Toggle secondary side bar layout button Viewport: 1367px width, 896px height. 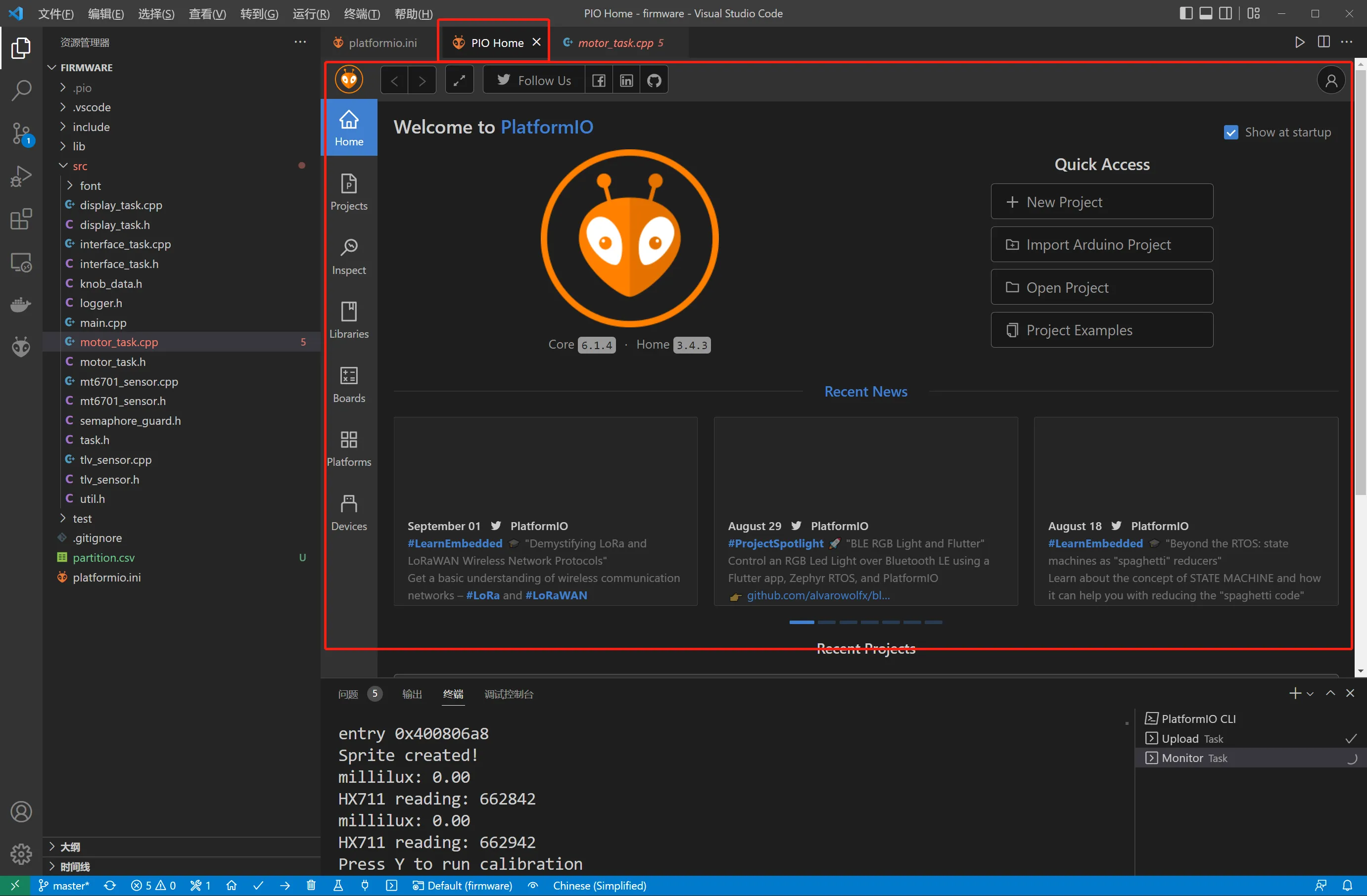(1225, 13)
